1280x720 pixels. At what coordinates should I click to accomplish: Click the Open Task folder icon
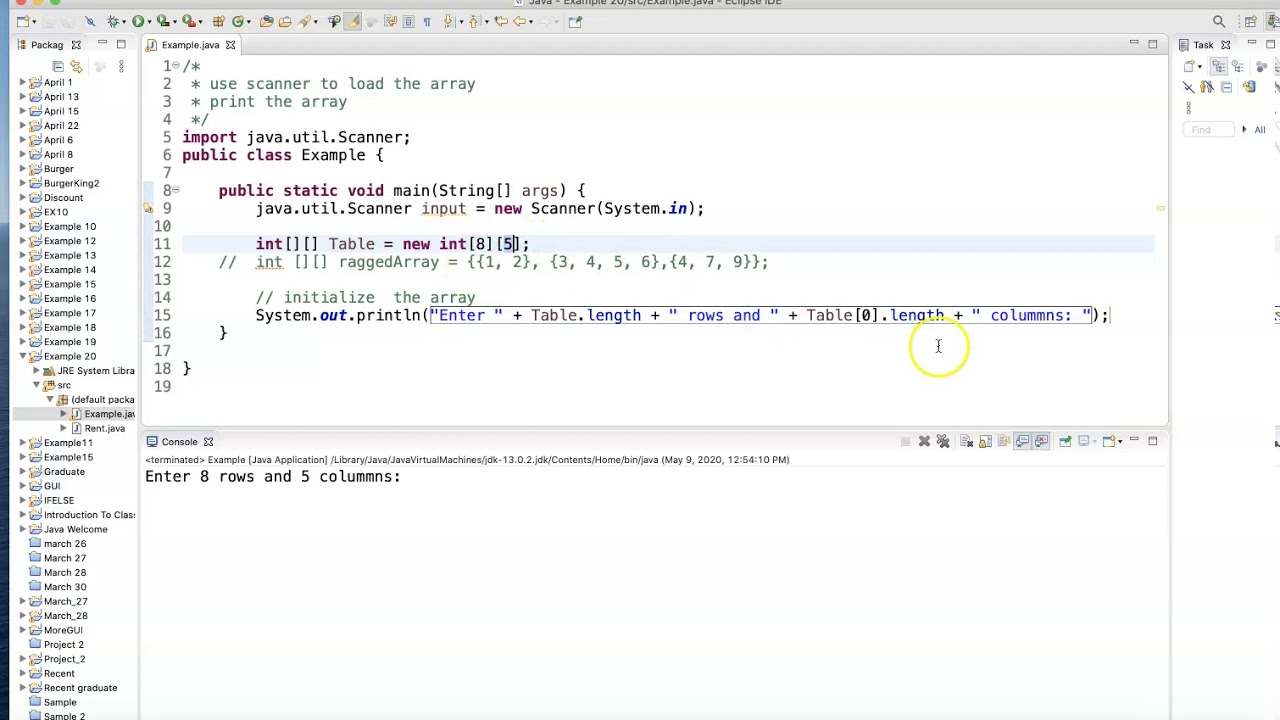tap(285, 21)
